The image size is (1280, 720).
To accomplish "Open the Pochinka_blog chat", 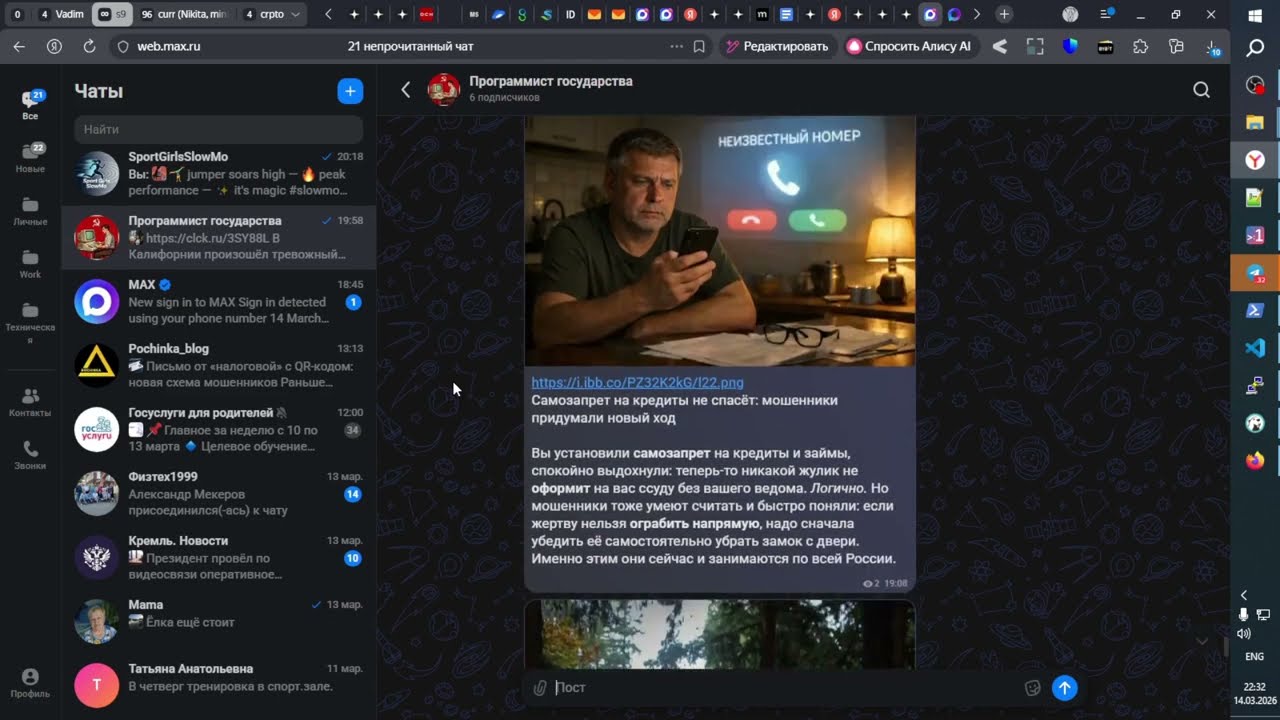I will pos(218,366).
